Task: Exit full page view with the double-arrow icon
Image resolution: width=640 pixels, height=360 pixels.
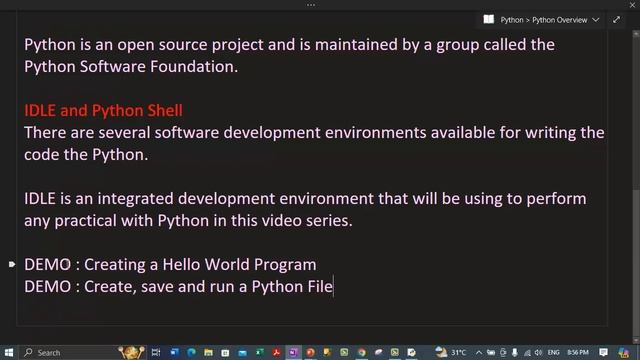Action: [x=616, y=20]
